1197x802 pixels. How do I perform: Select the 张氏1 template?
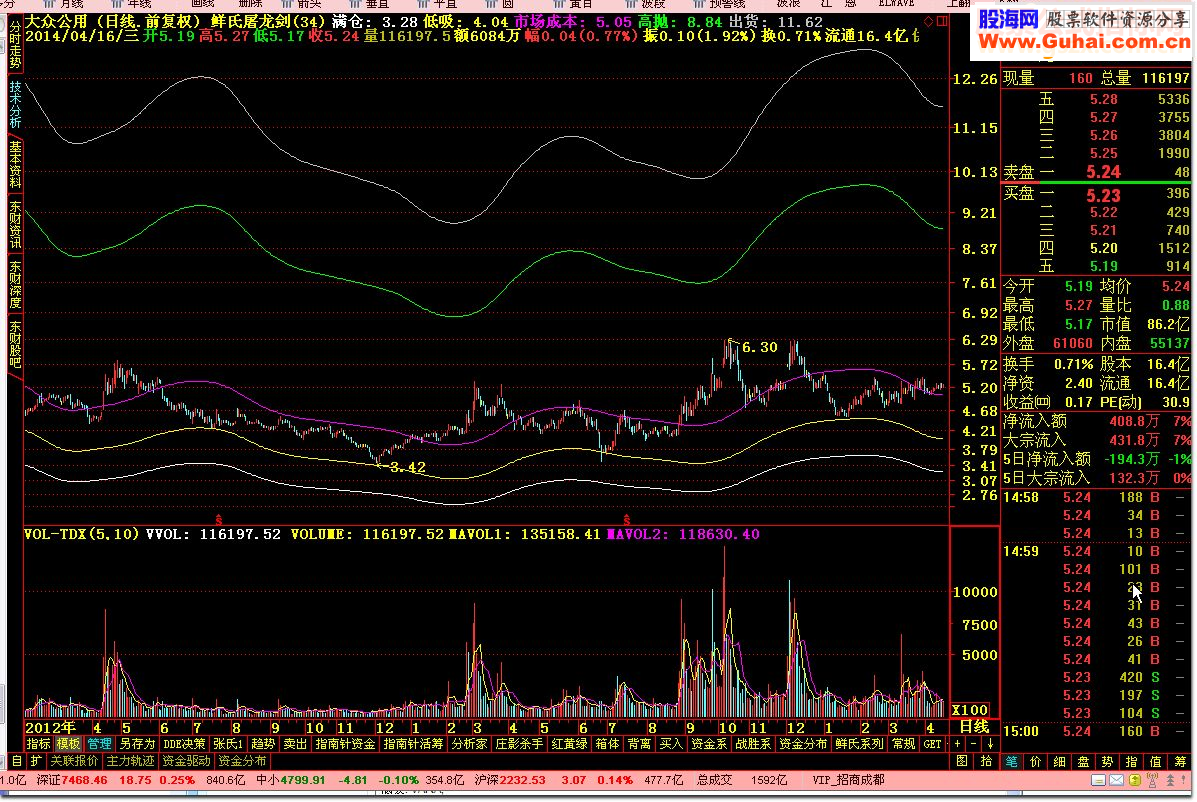(227, 743)
